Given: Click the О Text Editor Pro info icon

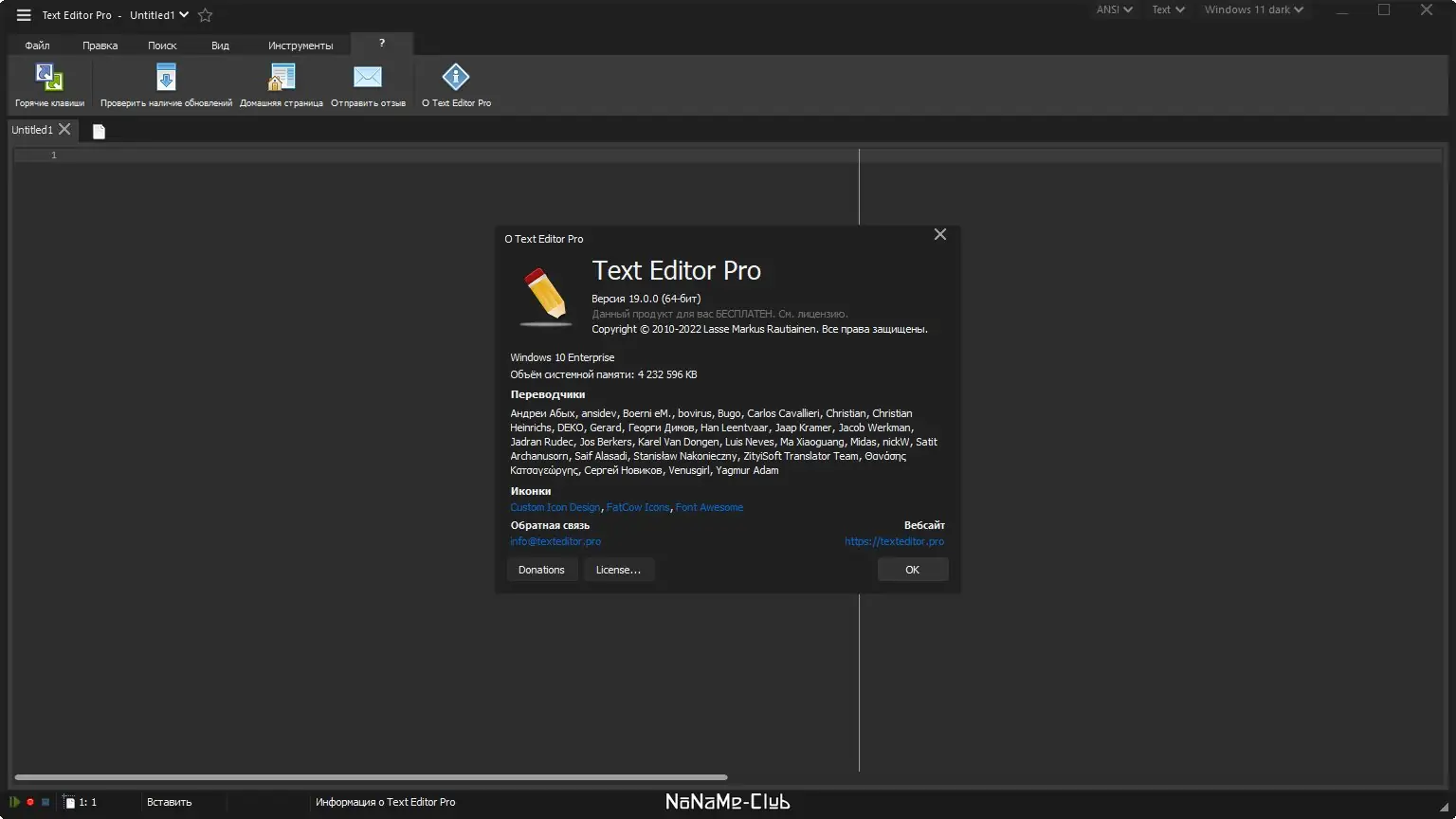Looking at the screenshot, I should click(456, 85).
